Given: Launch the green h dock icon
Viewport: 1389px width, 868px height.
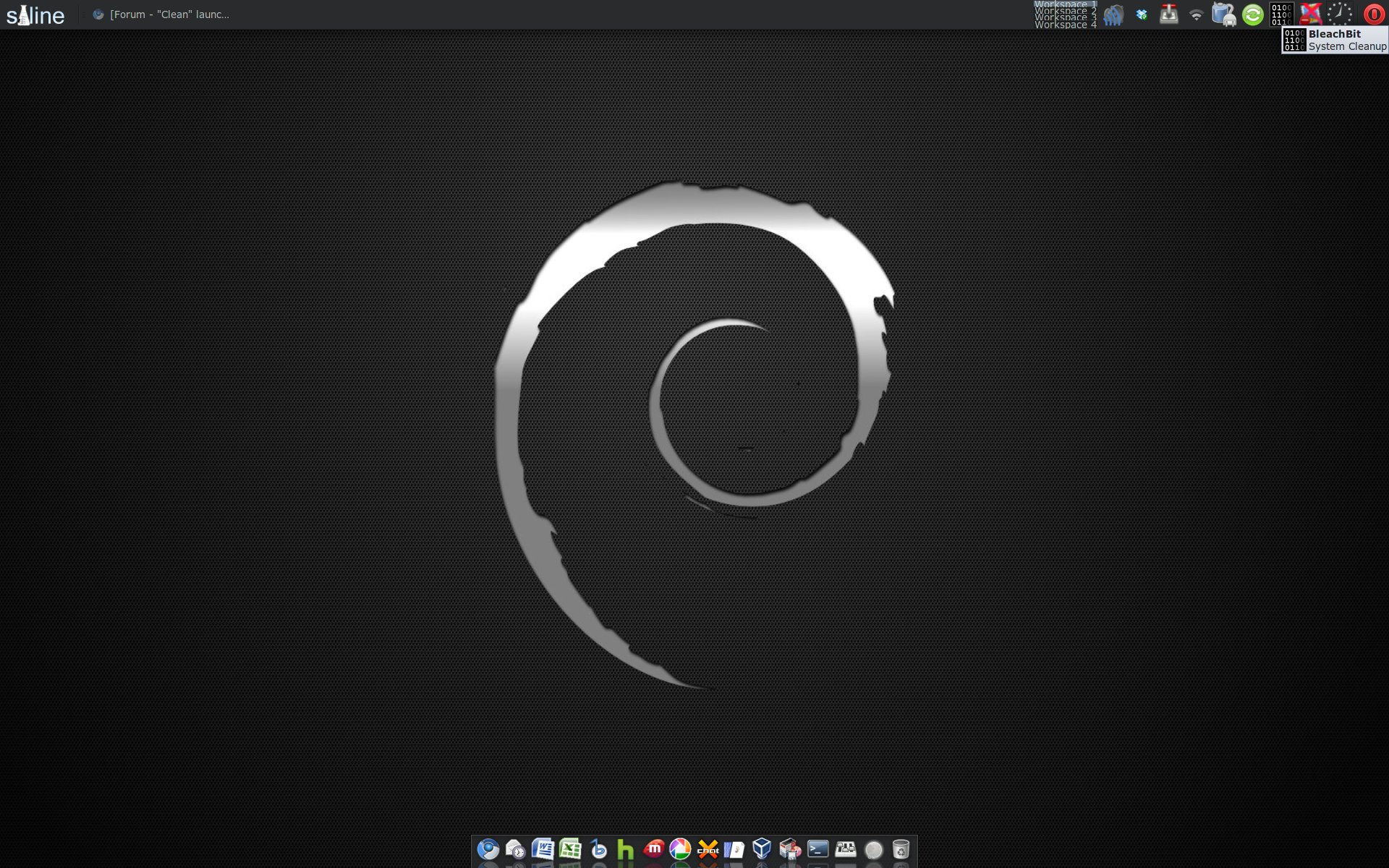Looking at the screenshot, I should pos(626,849).
